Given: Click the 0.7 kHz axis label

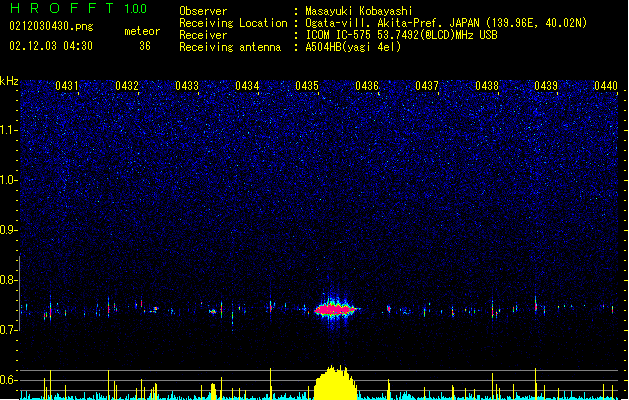Looking at the screenshot, I should point(9,330).
